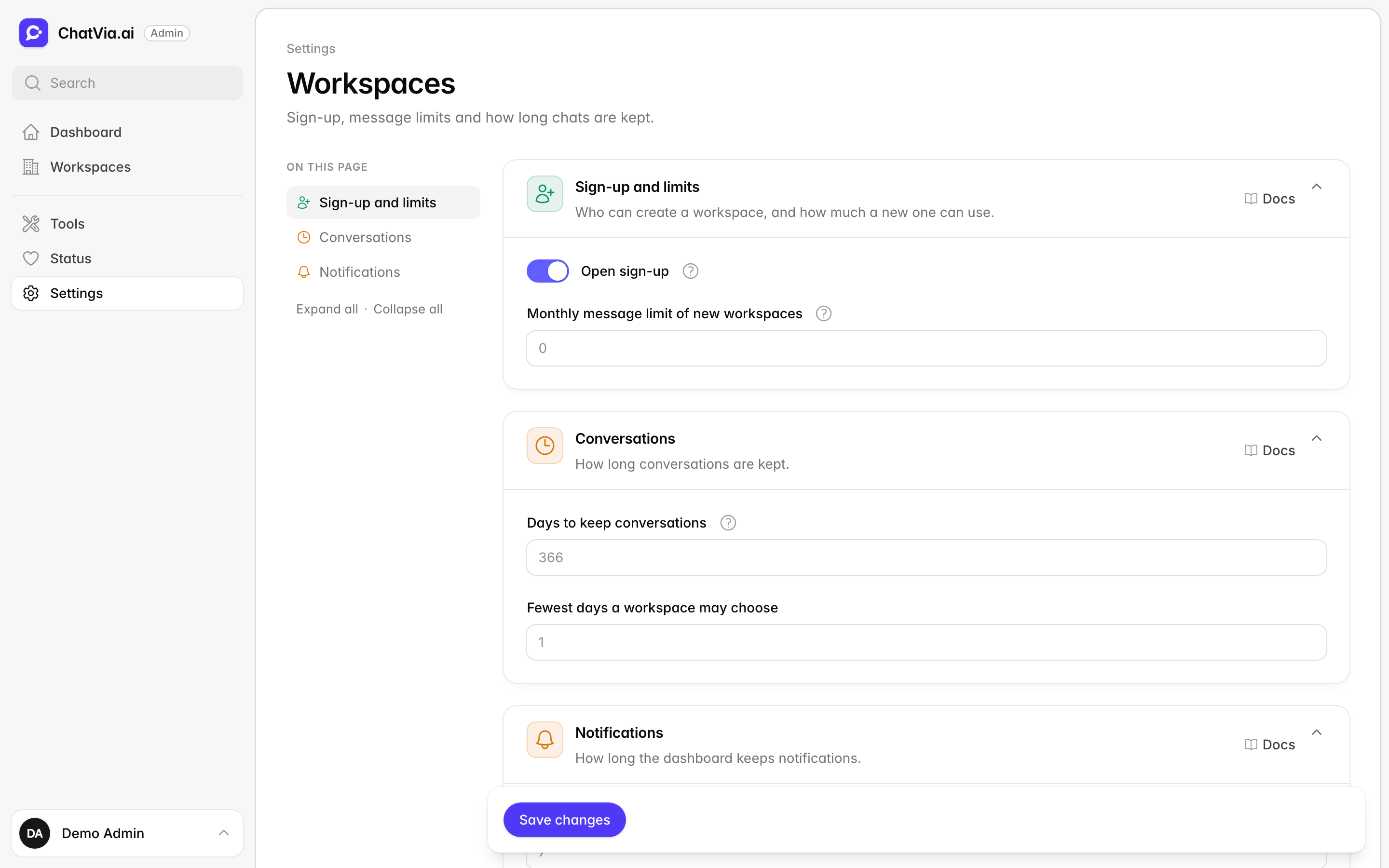
Task: Click Collapse all link
Action: coord(408,309)
